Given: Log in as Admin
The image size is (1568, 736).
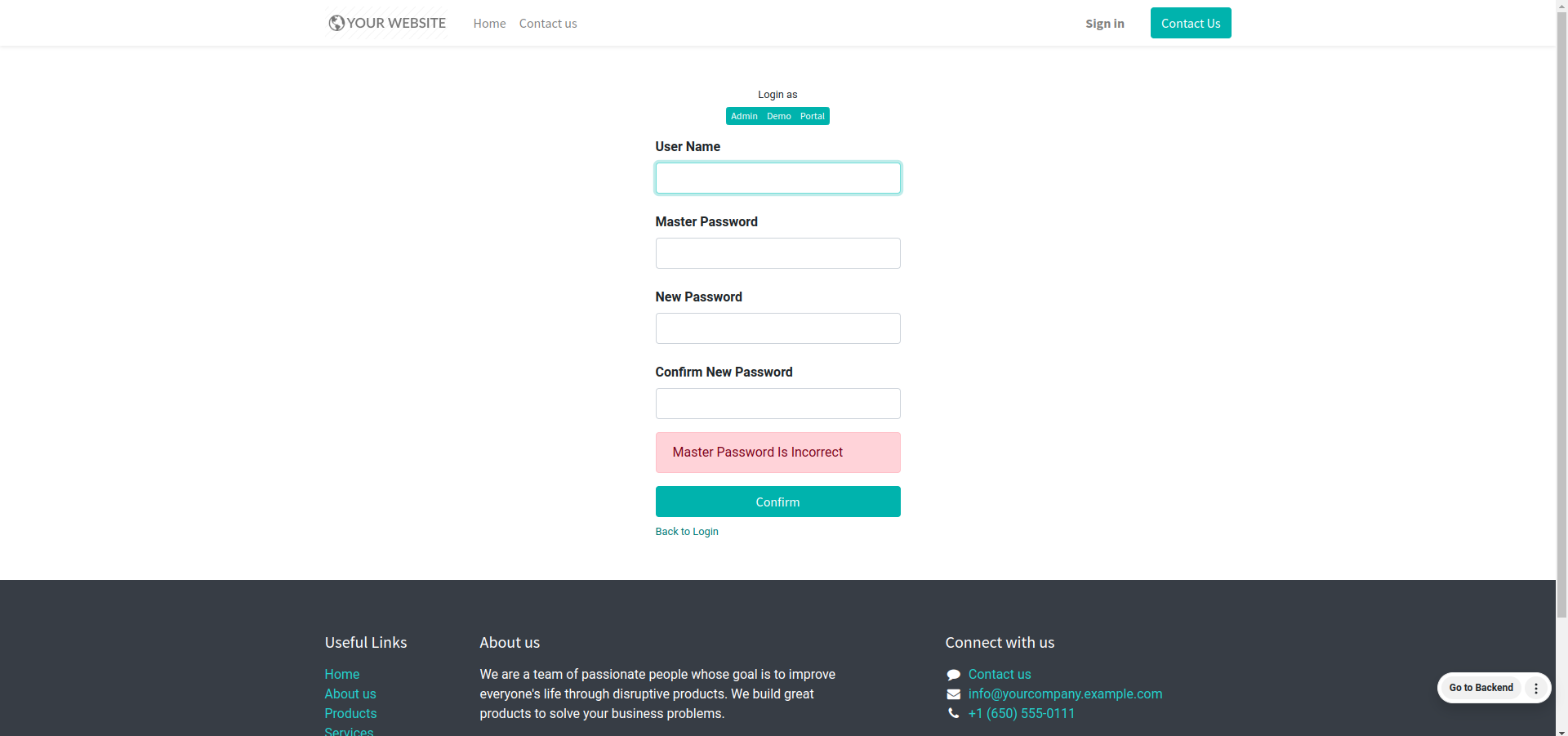Looking at the screenshot, I should click(x=744, y=116).
